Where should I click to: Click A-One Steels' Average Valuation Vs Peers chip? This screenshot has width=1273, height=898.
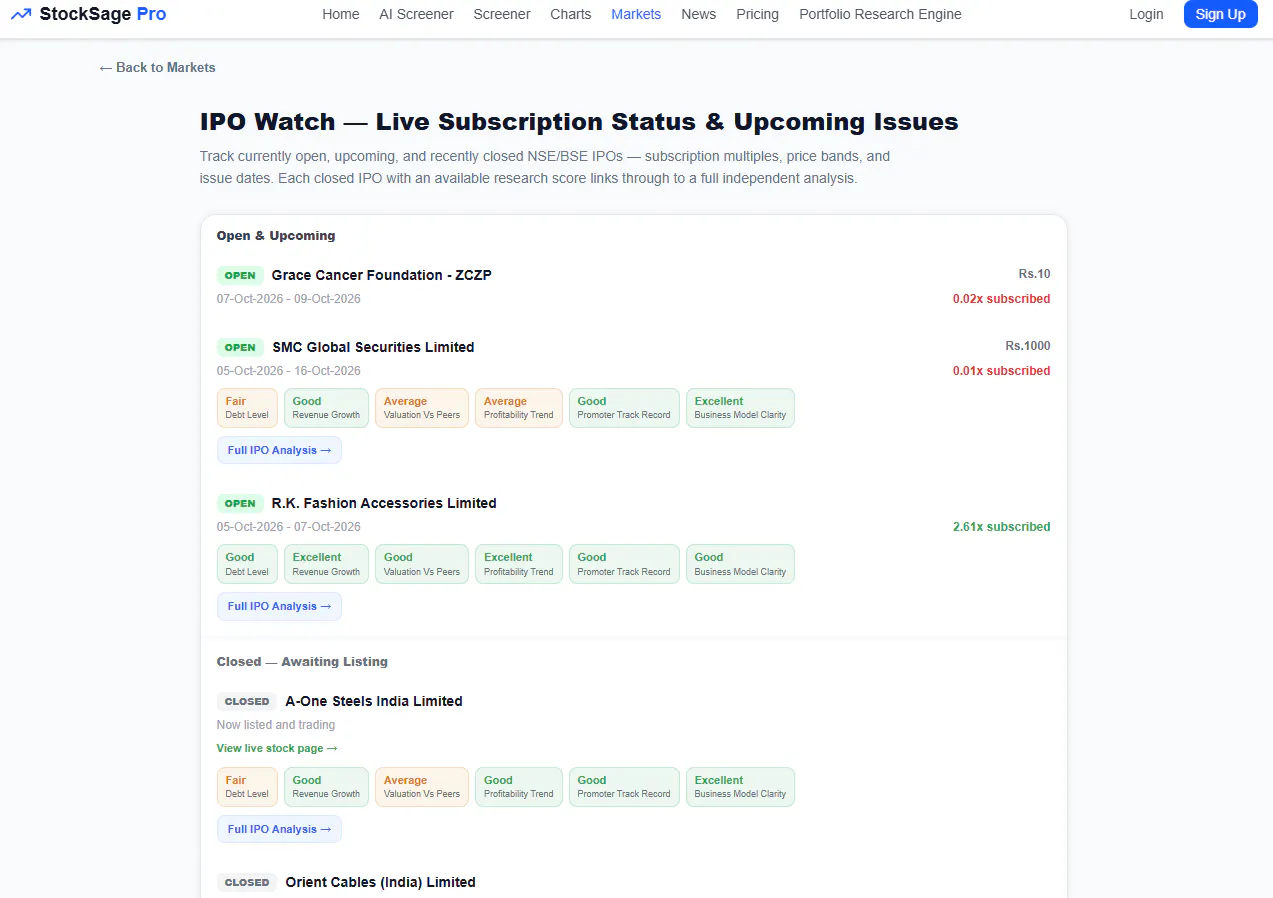(x=422, y=787)
